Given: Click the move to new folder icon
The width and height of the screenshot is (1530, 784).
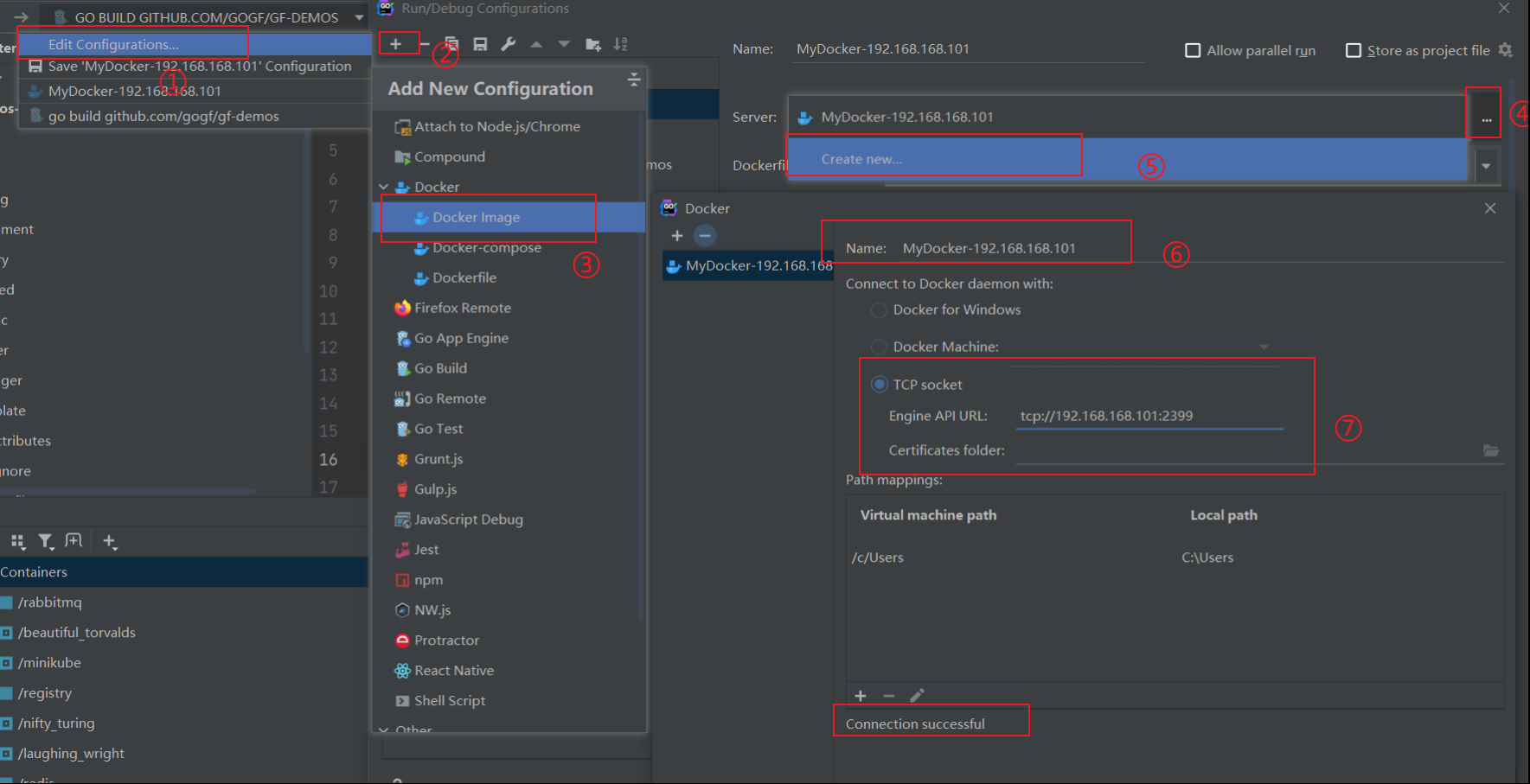Looking at the screenshot, I should pos(593,44).
